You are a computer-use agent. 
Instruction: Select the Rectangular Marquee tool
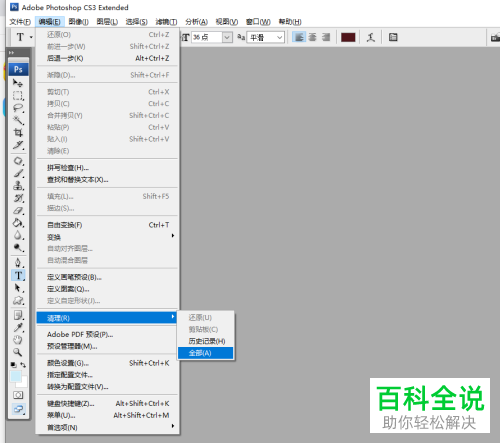click(18, 96)
